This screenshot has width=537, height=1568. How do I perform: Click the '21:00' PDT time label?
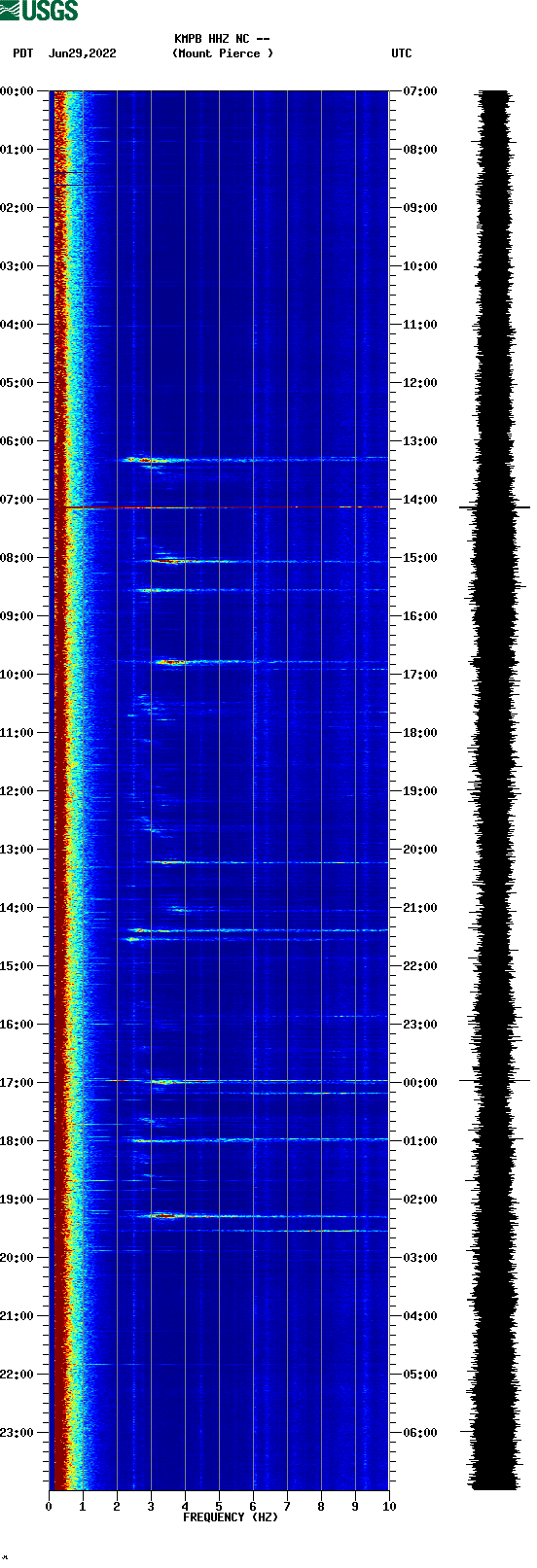pyautogui.click(x=18, y=1316)
